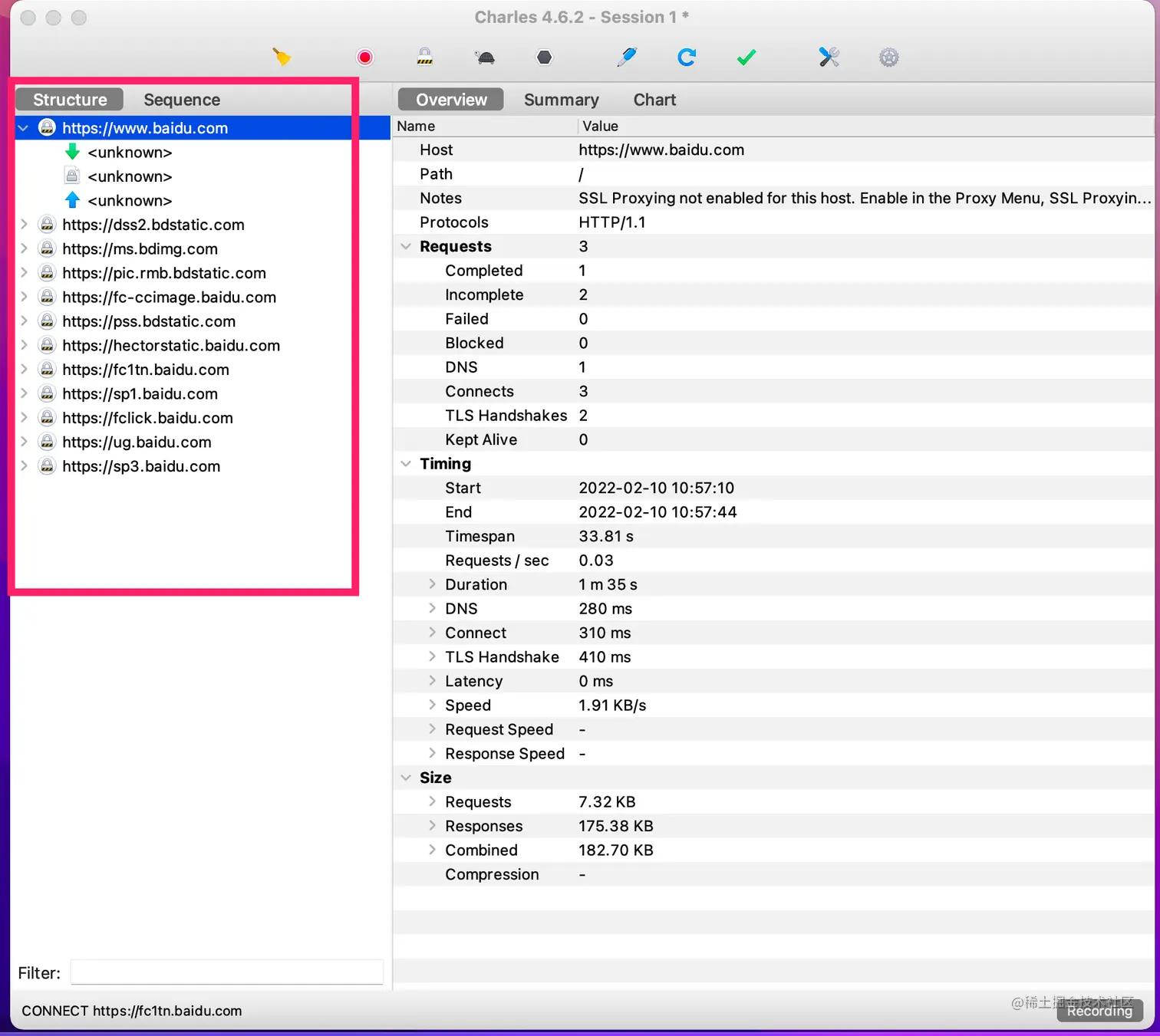Click the status bar text CONNECT https://fc1tn.baidu.com
This screenshot has height=1036, width=1160.
tap(132, 1011)
